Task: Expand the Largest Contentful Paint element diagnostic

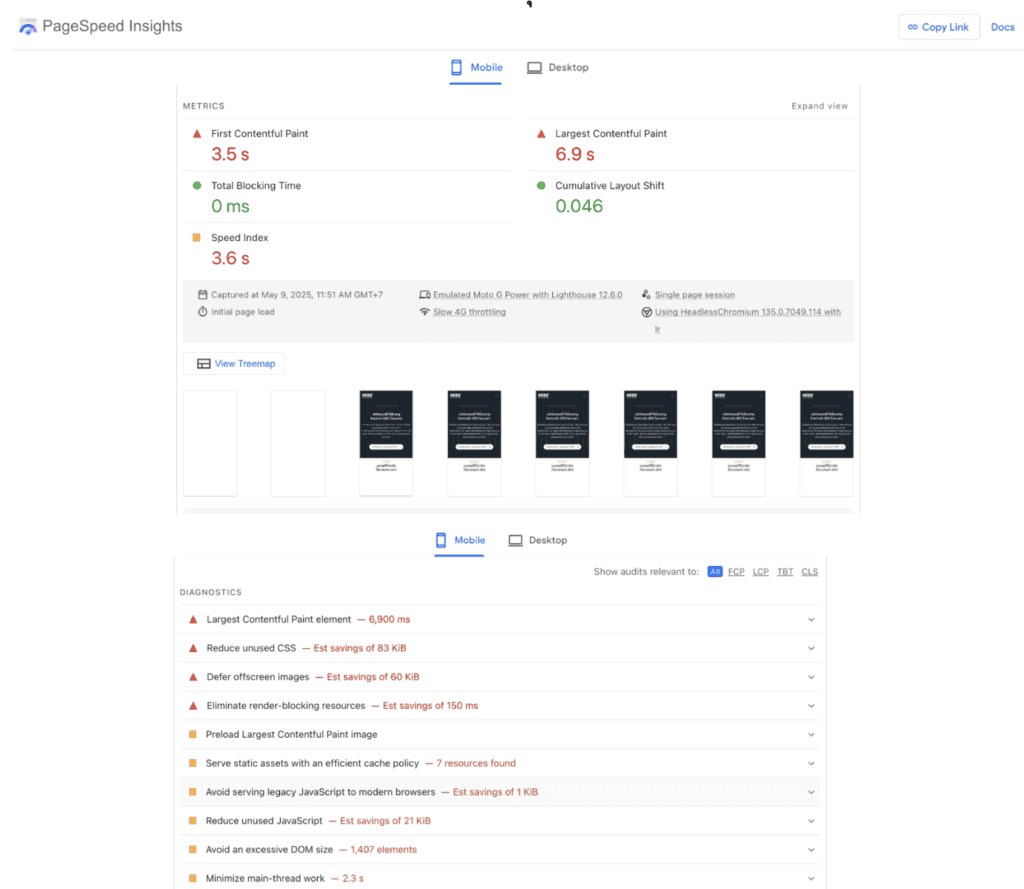Action: [x=811, y=619]
